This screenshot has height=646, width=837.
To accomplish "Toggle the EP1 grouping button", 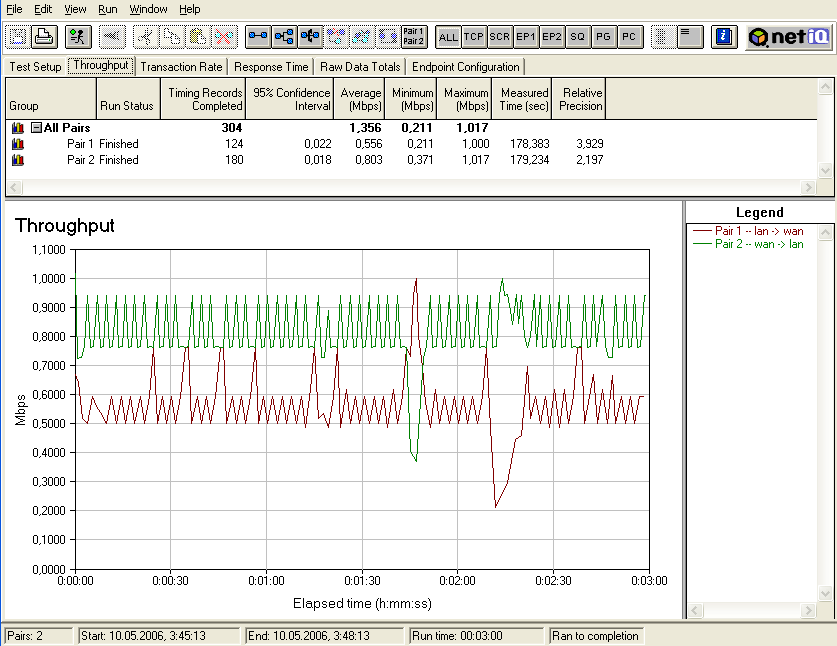I will (x=526, y=37).
